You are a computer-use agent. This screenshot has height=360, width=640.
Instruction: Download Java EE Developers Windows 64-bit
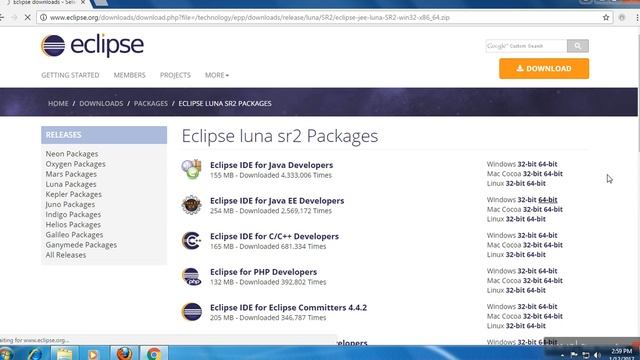point(548,200)
